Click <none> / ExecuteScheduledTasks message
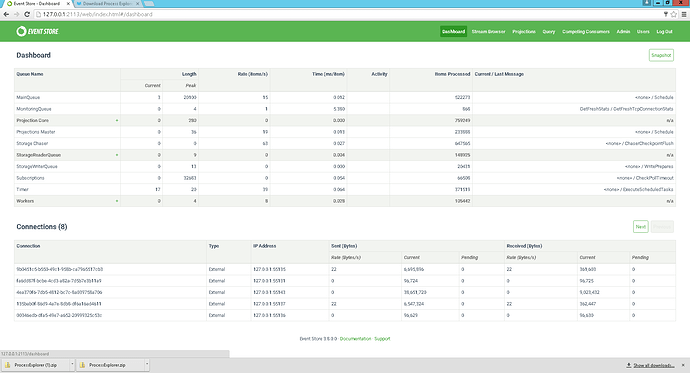 click(639, 190)
